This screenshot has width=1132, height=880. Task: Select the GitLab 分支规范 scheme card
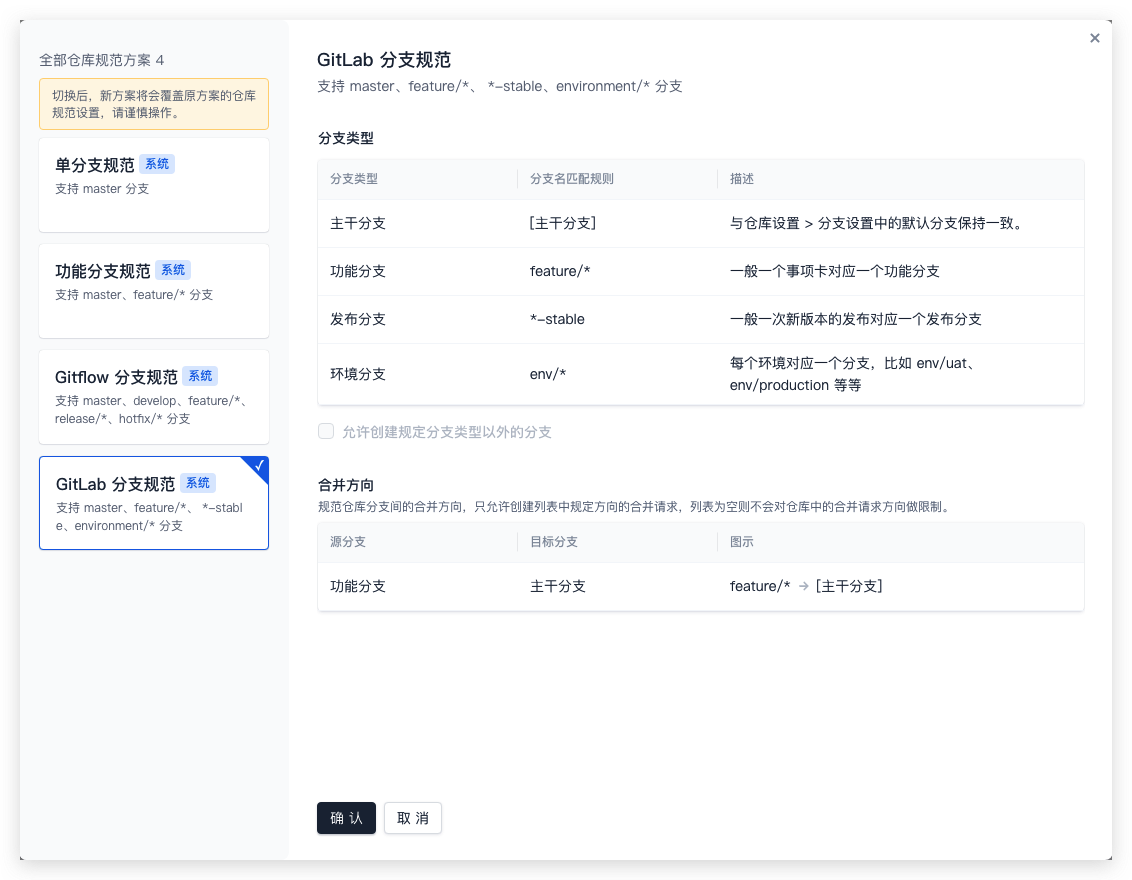(154, 503)
